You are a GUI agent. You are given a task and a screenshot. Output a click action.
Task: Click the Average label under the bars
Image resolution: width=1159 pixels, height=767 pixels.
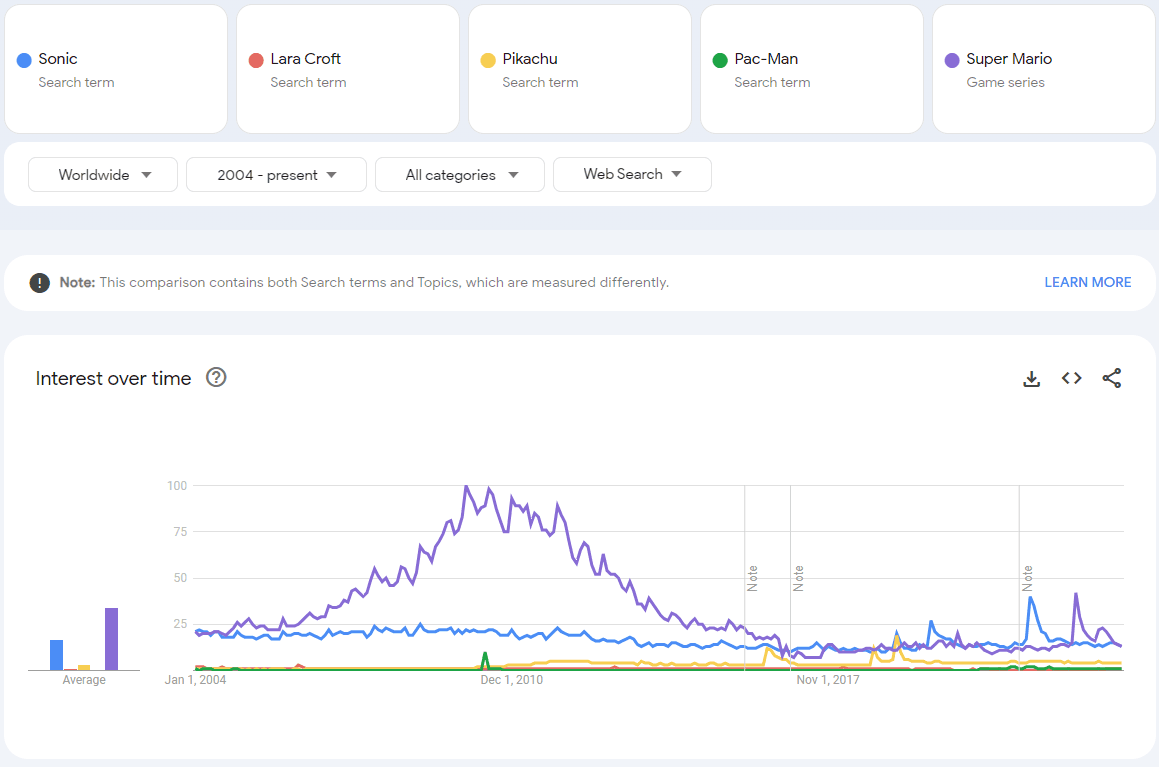pos(84,680)
